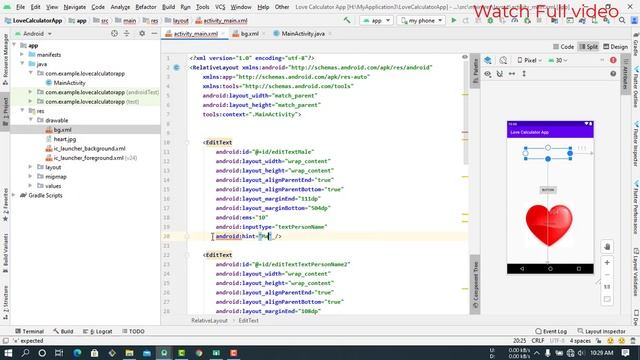Open the Refactor menu
The width and height of the screenshot is (640, 360).
tap(146, 7)
